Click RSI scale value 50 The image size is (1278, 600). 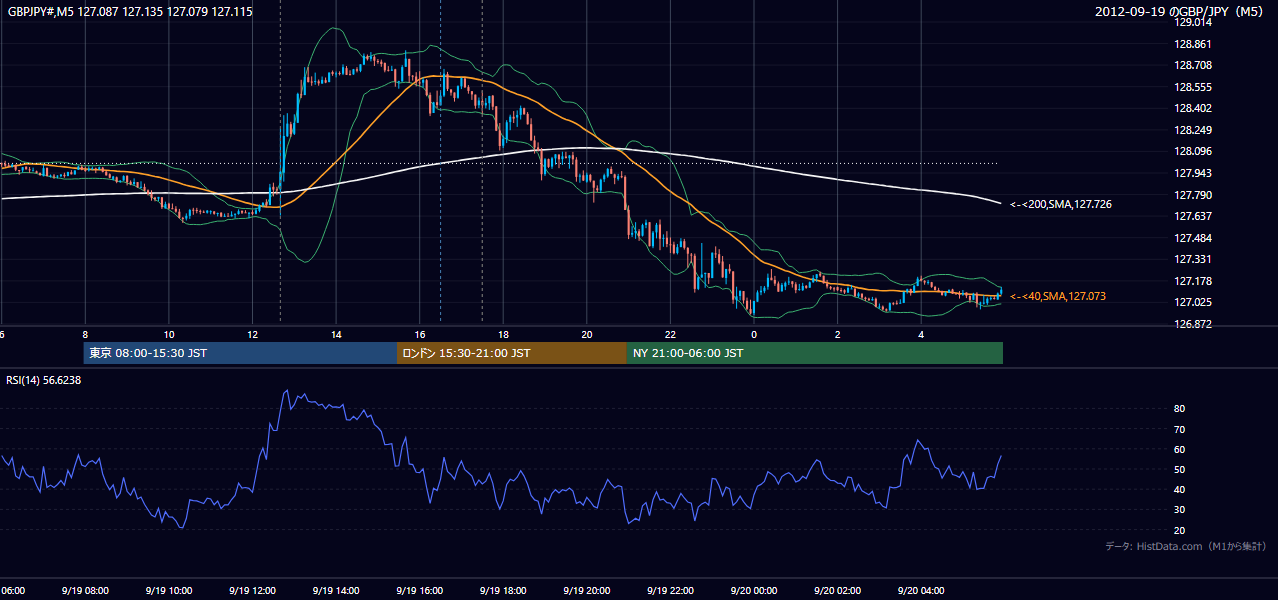pyautogui.click(x=1180, y=469)
